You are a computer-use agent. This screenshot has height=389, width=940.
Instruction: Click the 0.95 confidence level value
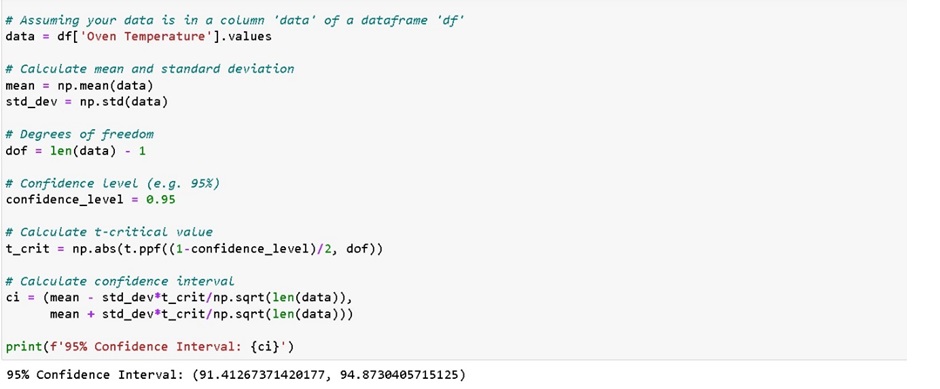coord(161,200)
